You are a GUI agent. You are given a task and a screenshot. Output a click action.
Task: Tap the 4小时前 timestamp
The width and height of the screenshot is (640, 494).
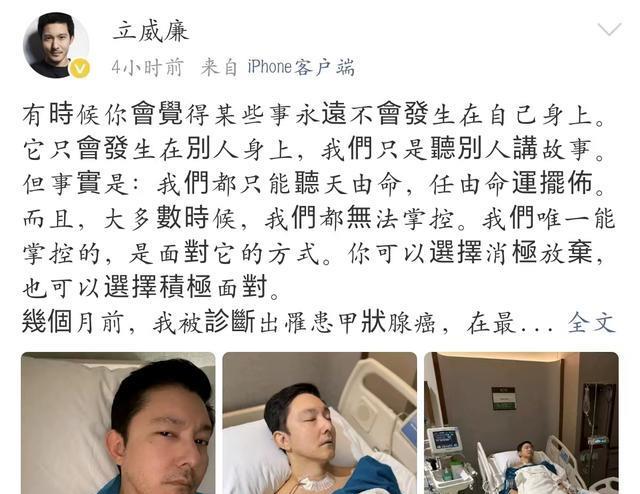[x=147, y=67]
